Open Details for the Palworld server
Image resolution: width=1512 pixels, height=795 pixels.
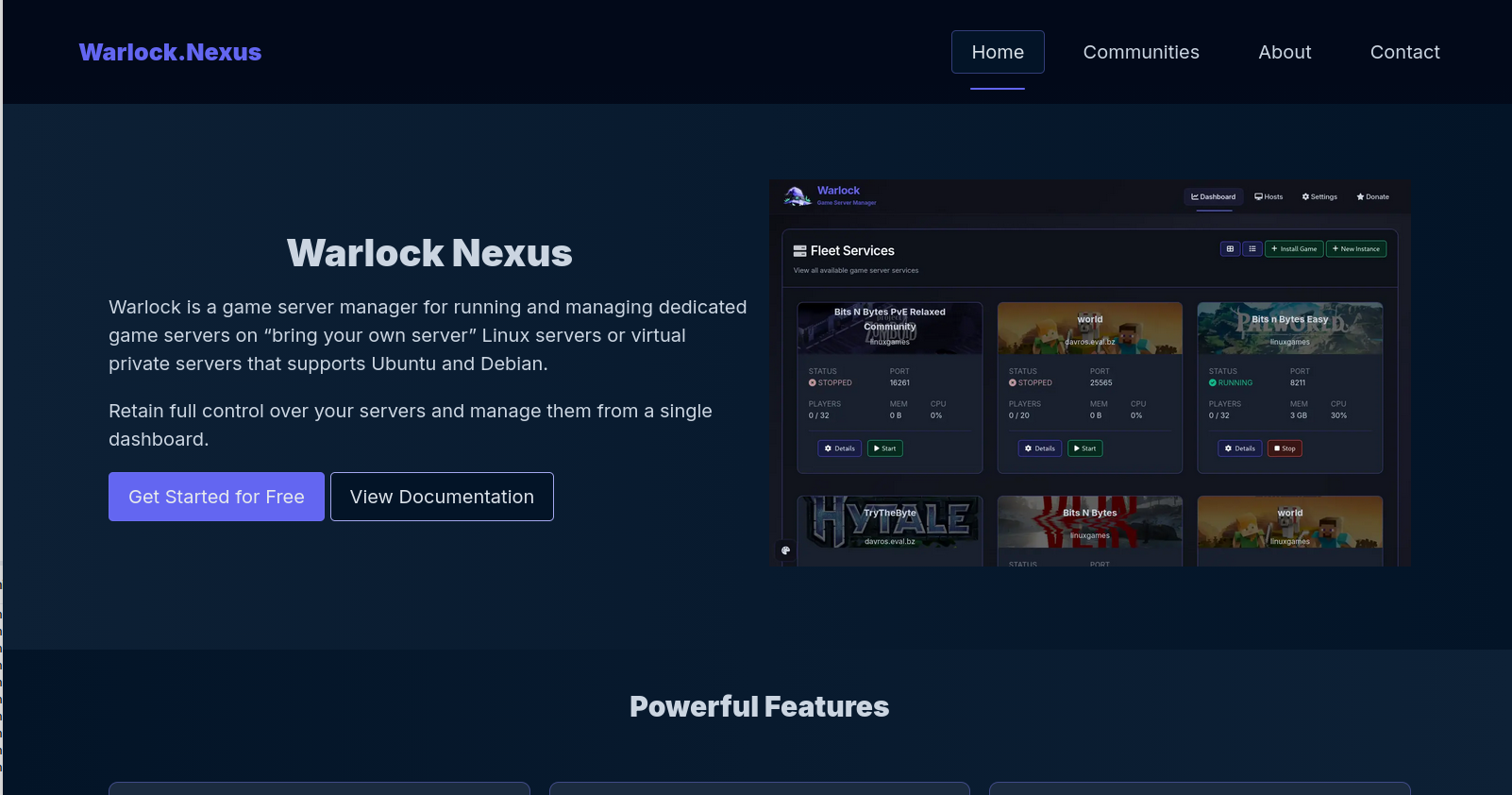pos(1239,448)
